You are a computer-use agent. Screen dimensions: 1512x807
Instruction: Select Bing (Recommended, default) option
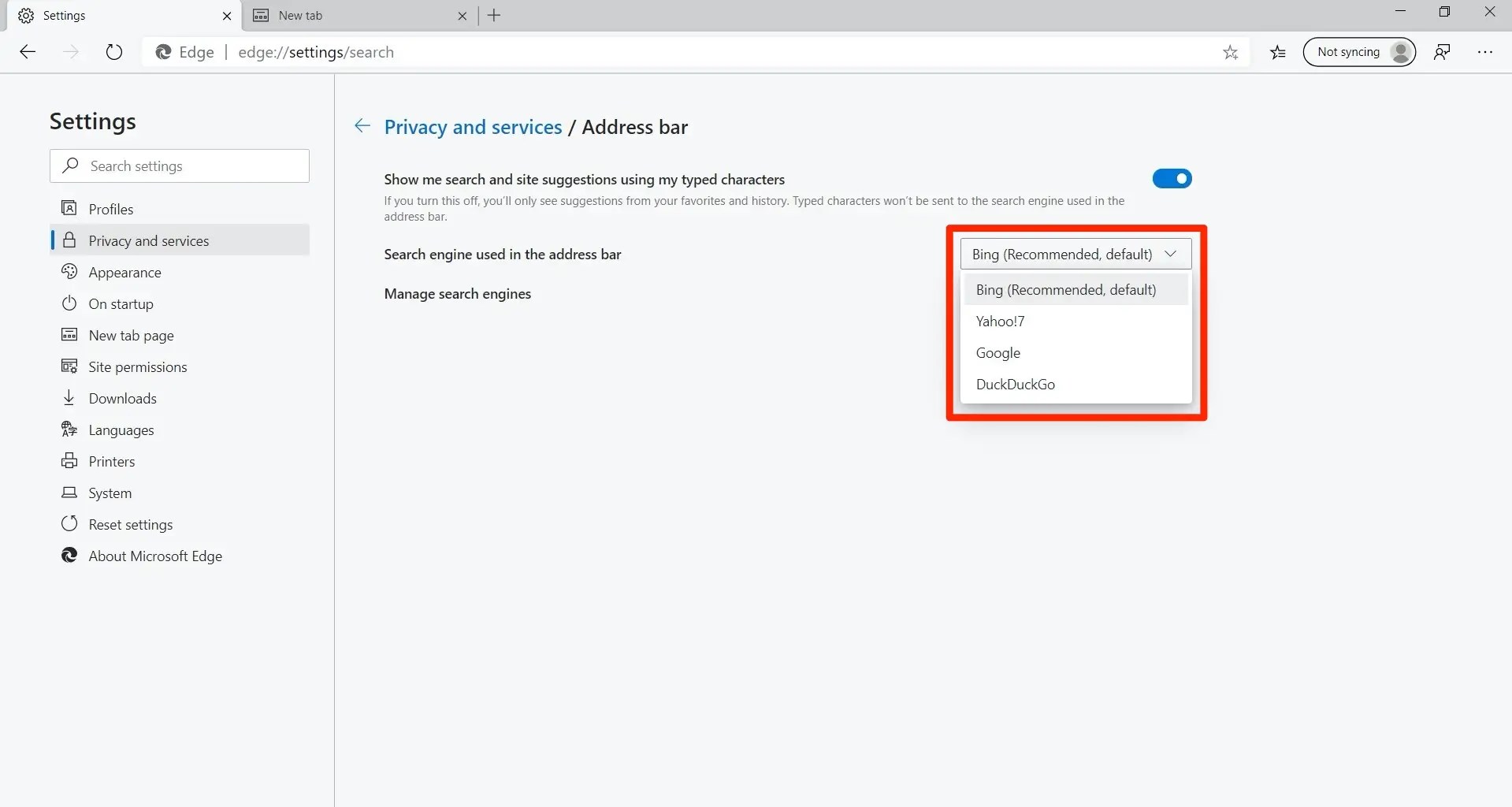[1075, 289]
